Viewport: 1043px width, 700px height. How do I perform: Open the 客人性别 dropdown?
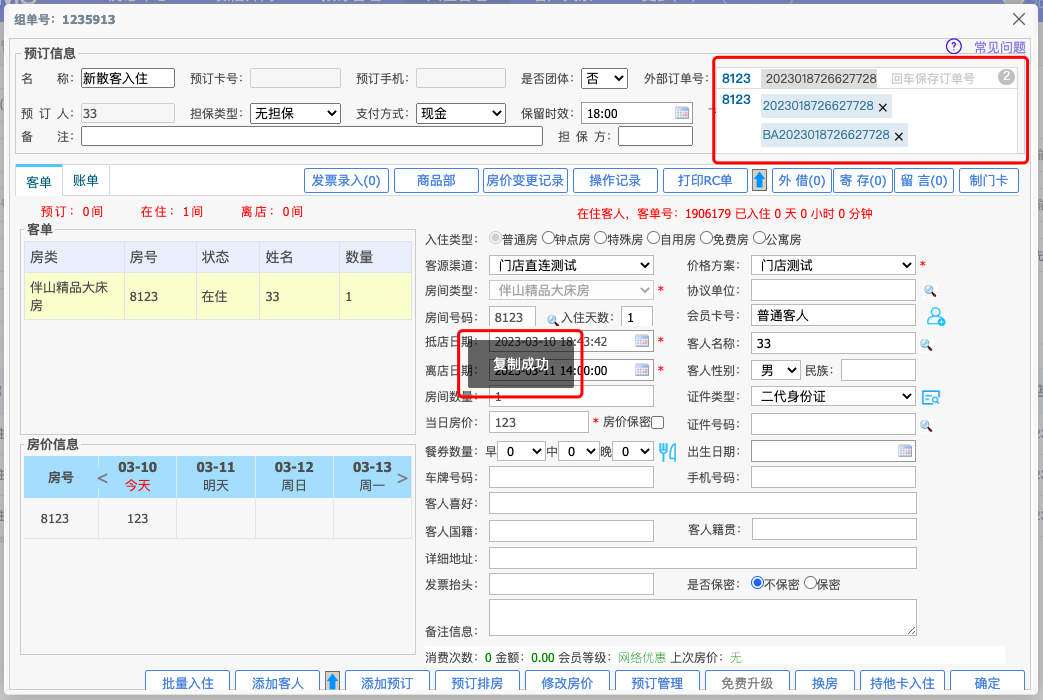pyautogui.click(x=776, y=370)
